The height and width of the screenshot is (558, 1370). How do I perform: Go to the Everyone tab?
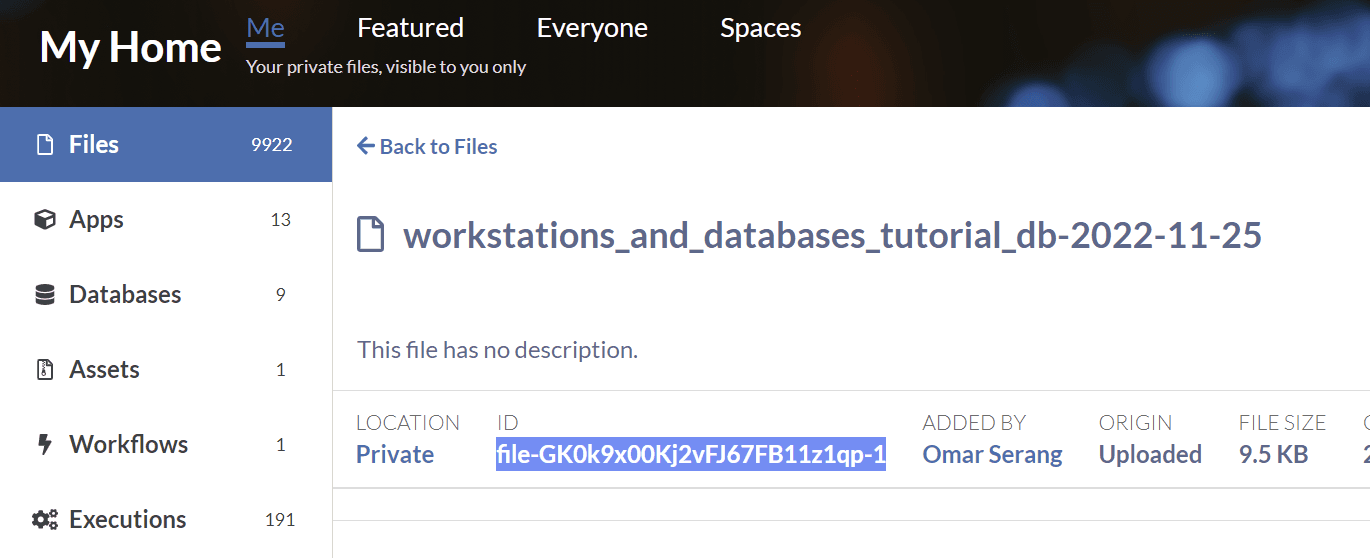(x=592, y=28)
